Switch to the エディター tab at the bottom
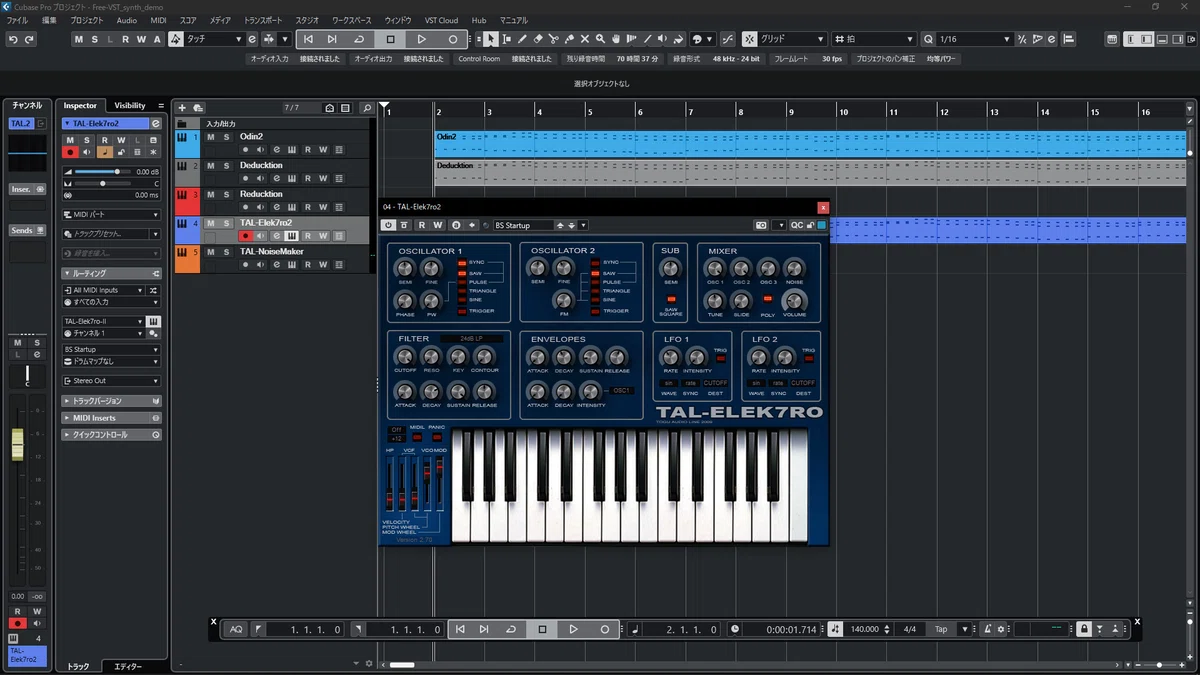The height and width of the screenshot is (675, 1200). pyautogui.click(x=128, y=666)
